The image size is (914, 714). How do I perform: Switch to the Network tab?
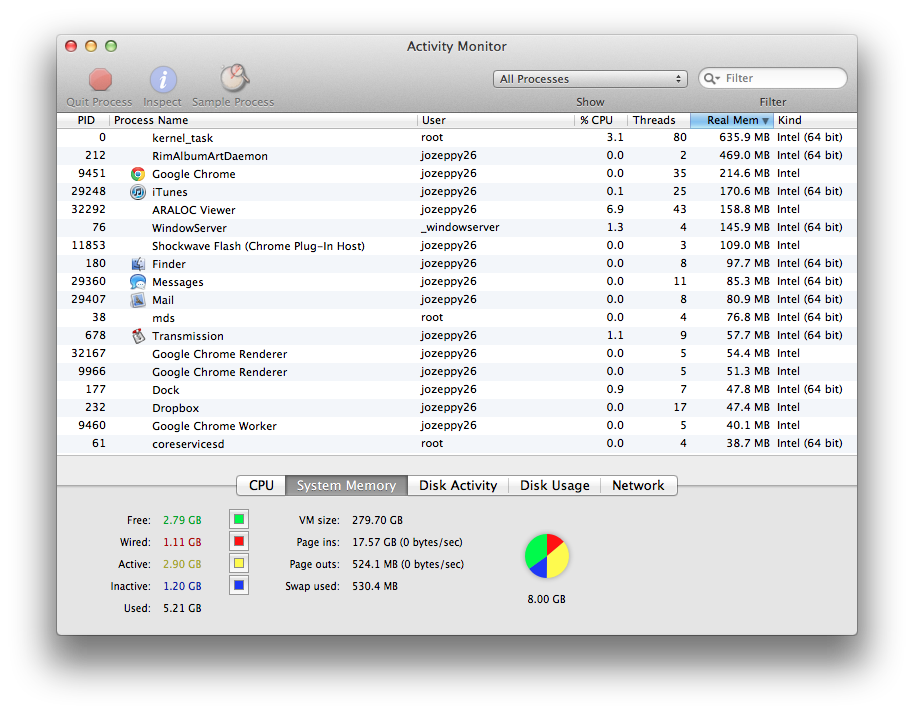(x=638, y=486)
